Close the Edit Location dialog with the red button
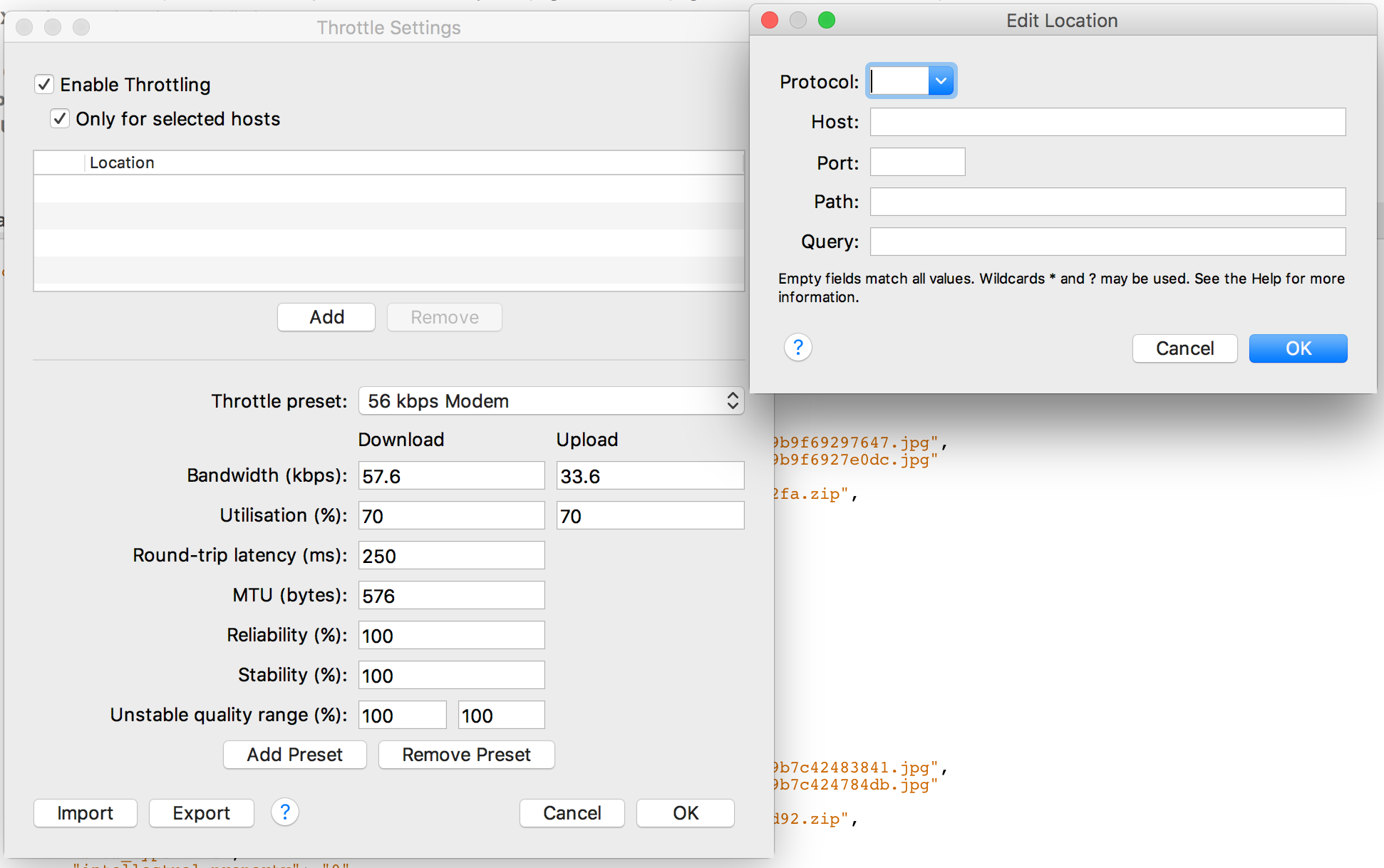 (770, 20)
